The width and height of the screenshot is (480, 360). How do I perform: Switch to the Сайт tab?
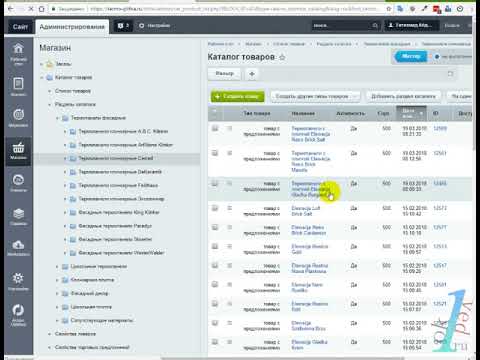click(20, 26)
